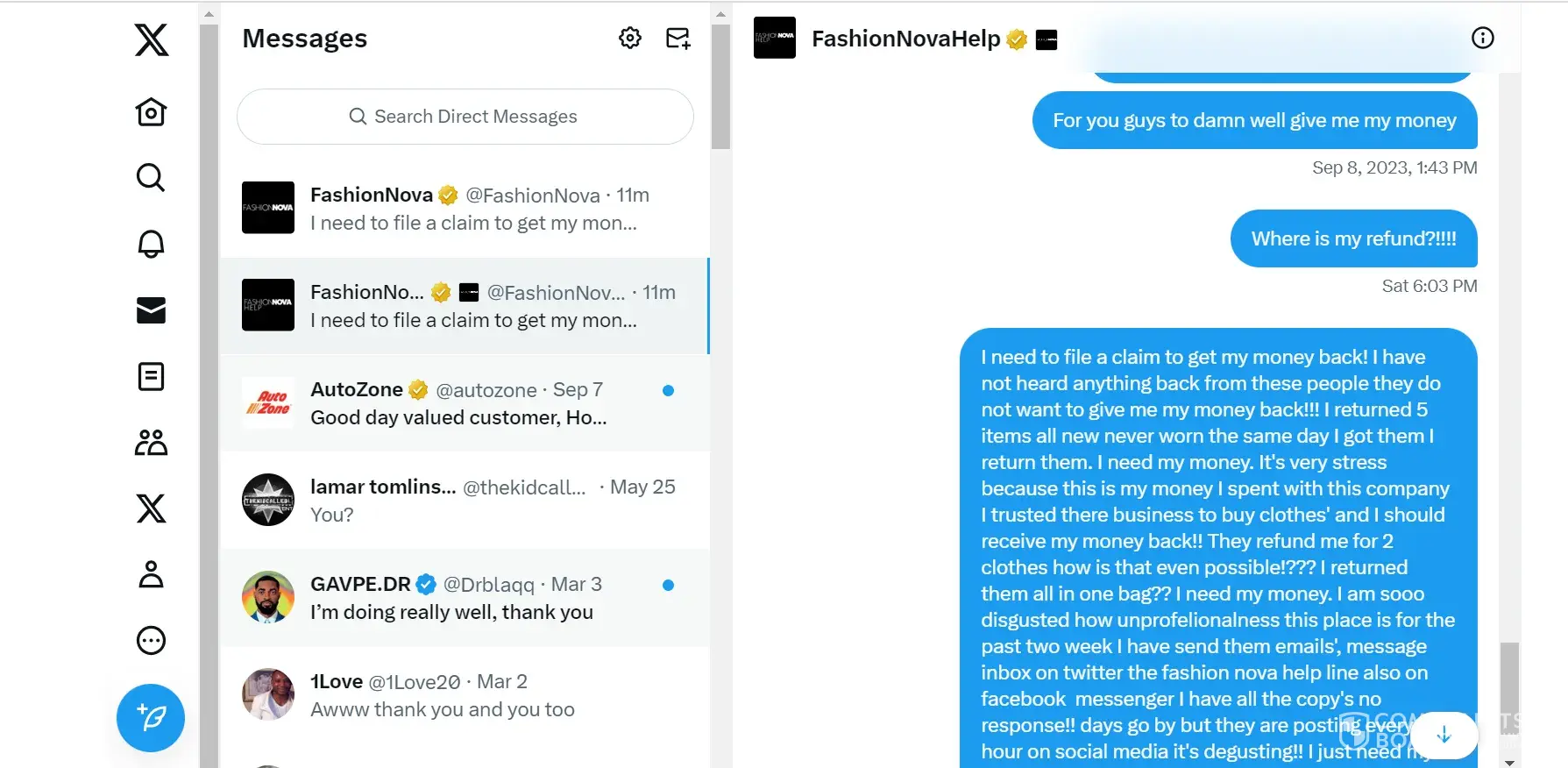Open the Notifications bell icon
The height and width of the screenshot is (768, 1568).
click(x=151, y=244)
